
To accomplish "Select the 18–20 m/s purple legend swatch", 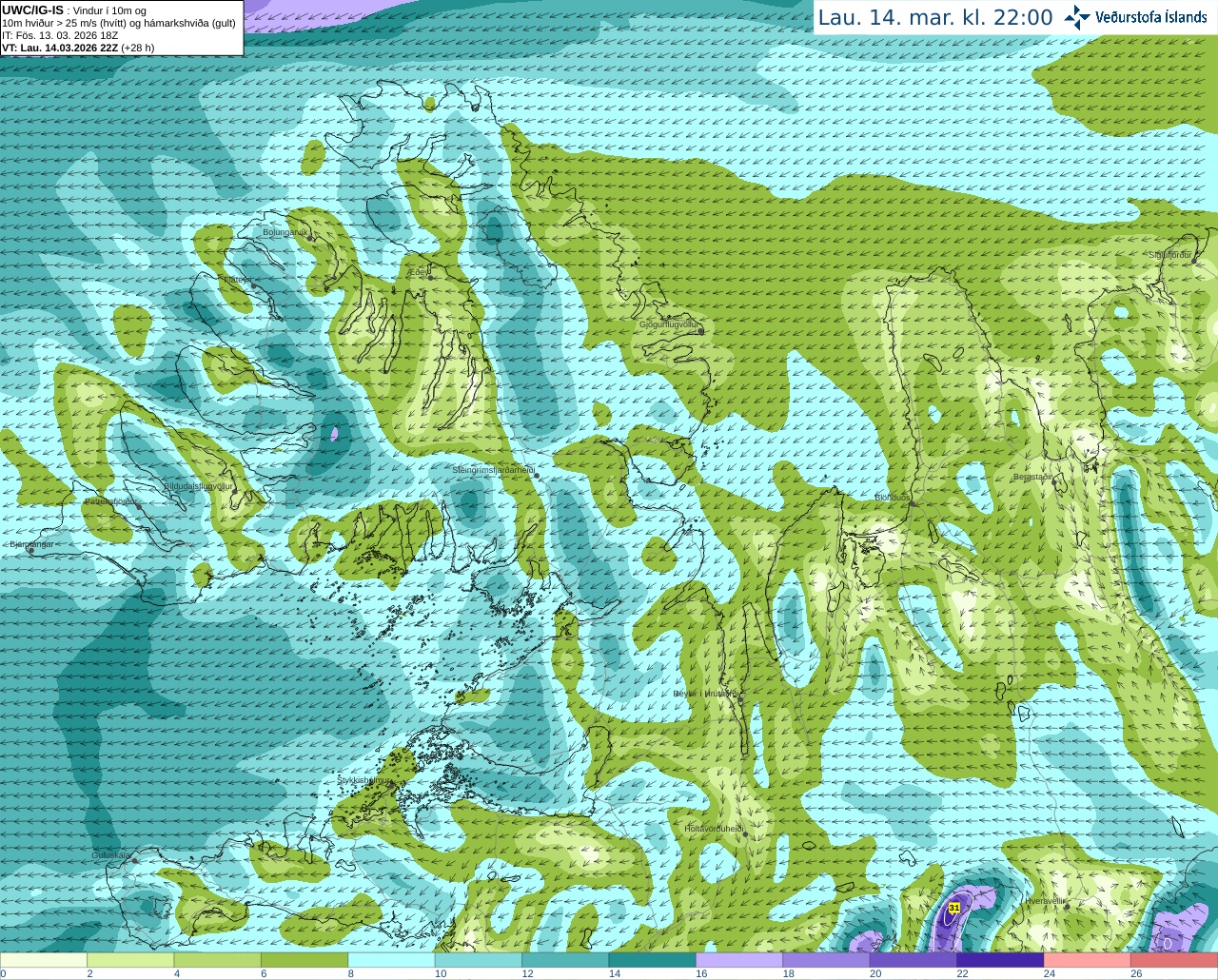I will click(827, 960).
